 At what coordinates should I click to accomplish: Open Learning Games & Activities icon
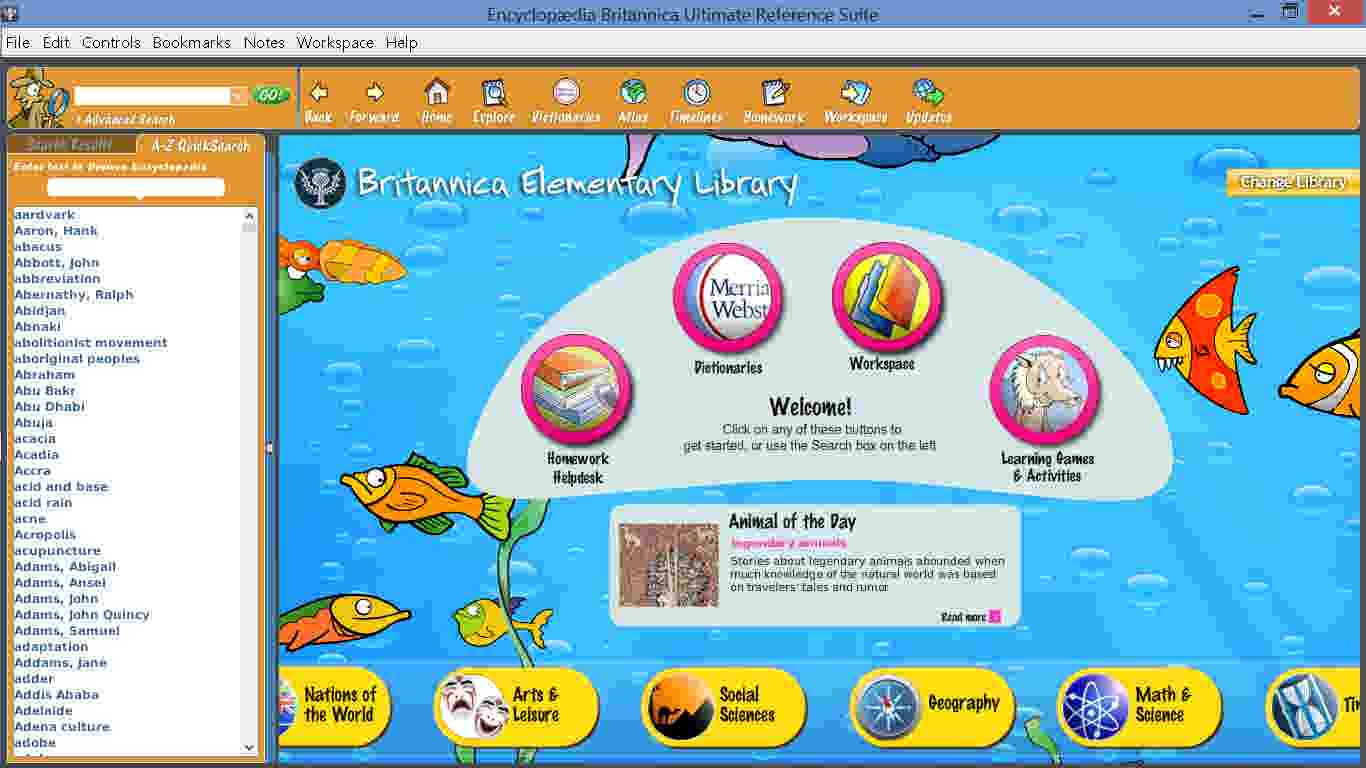(1045, 389)
